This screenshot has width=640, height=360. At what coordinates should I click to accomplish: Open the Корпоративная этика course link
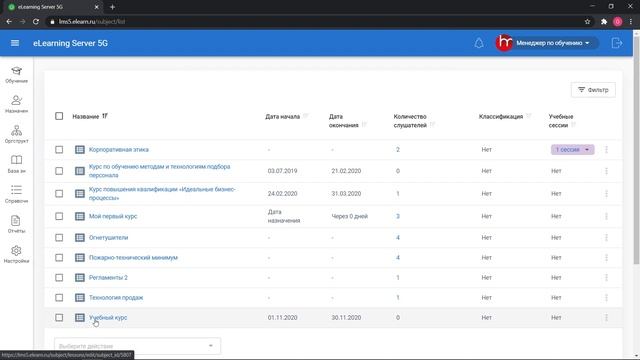click(x=119, y=150)
